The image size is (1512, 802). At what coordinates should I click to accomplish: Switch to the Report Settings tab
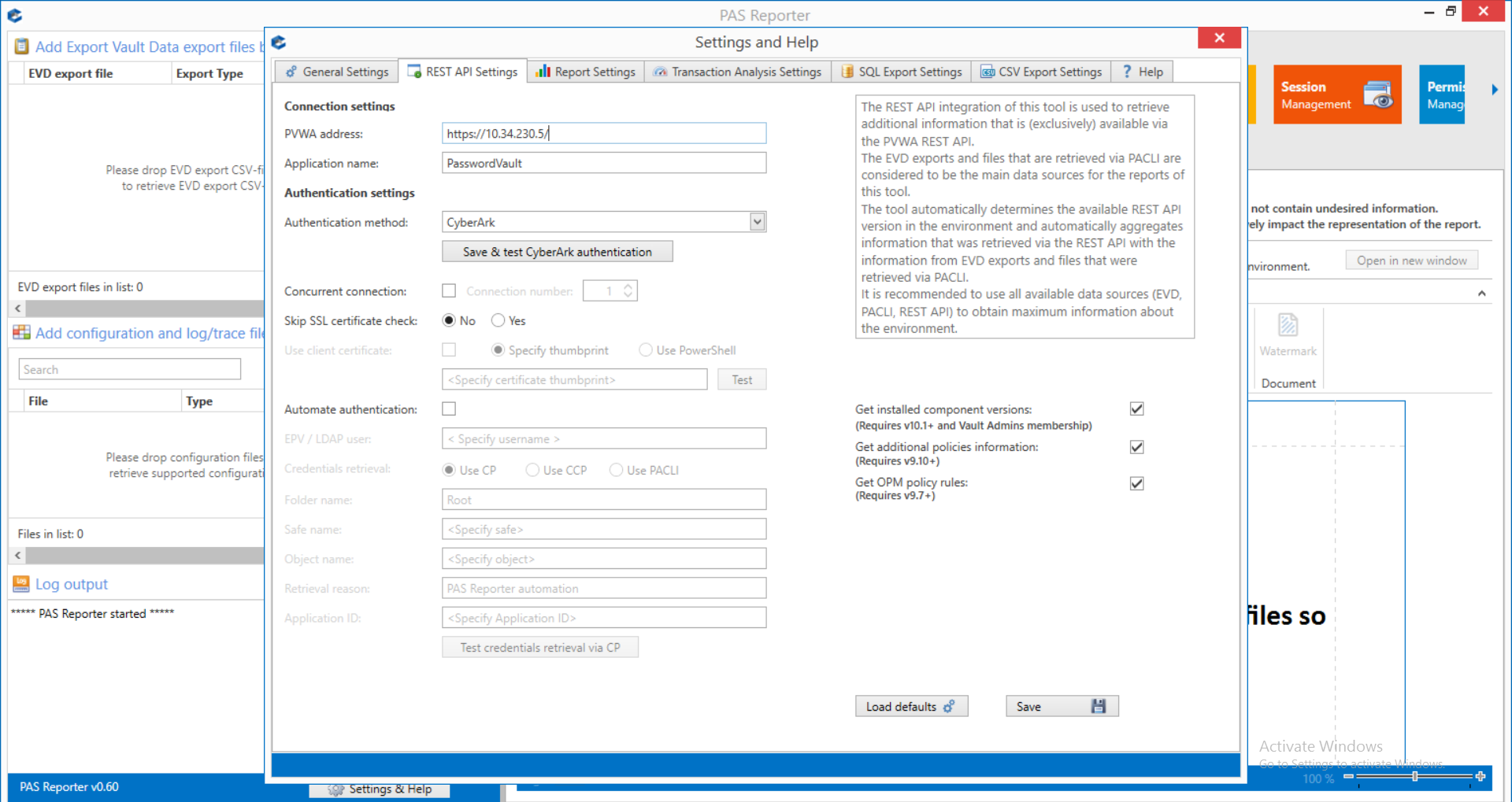point(585,72)
